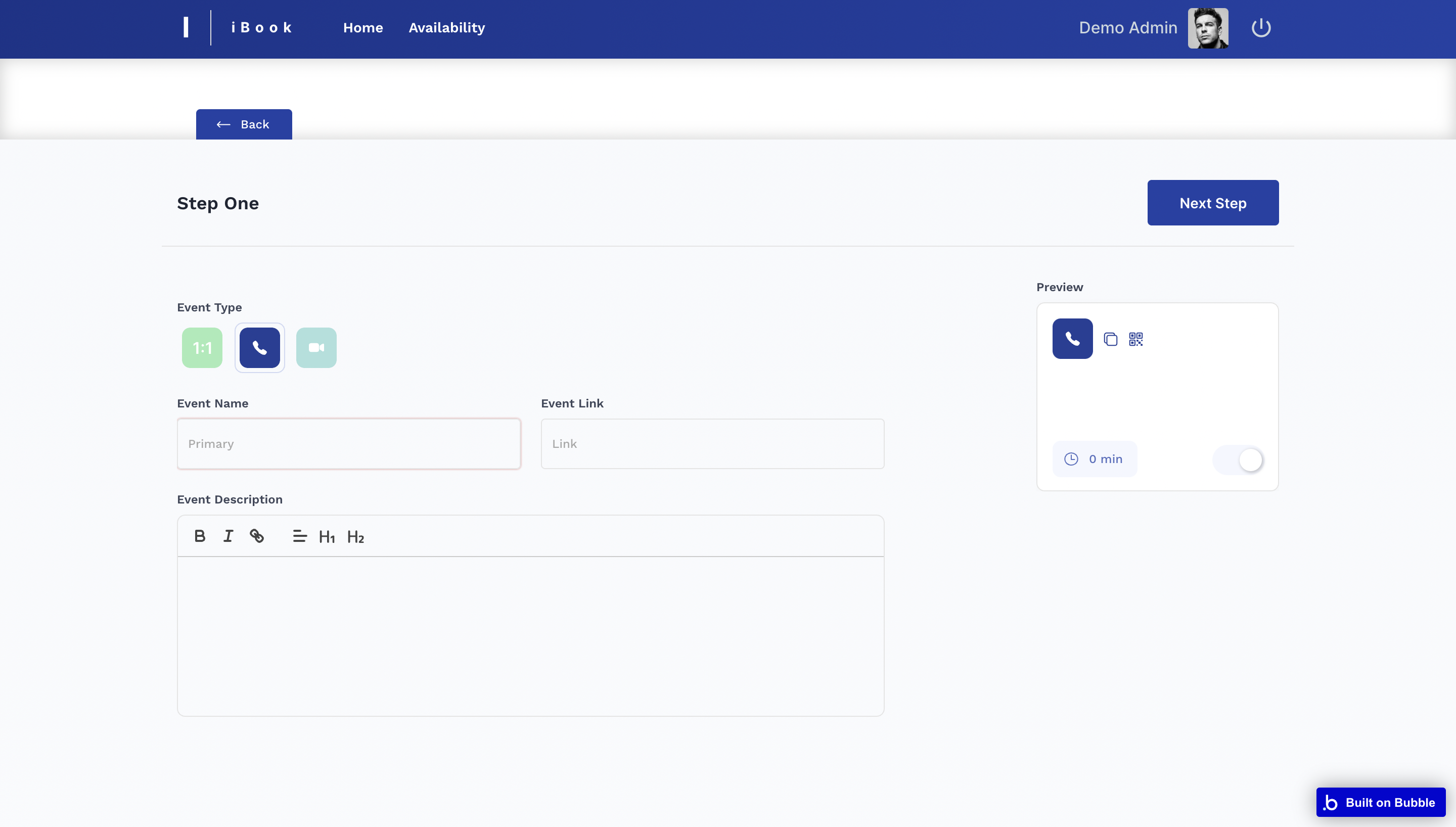
Task: Click the text alignment icon
Action: coord(299,536)
